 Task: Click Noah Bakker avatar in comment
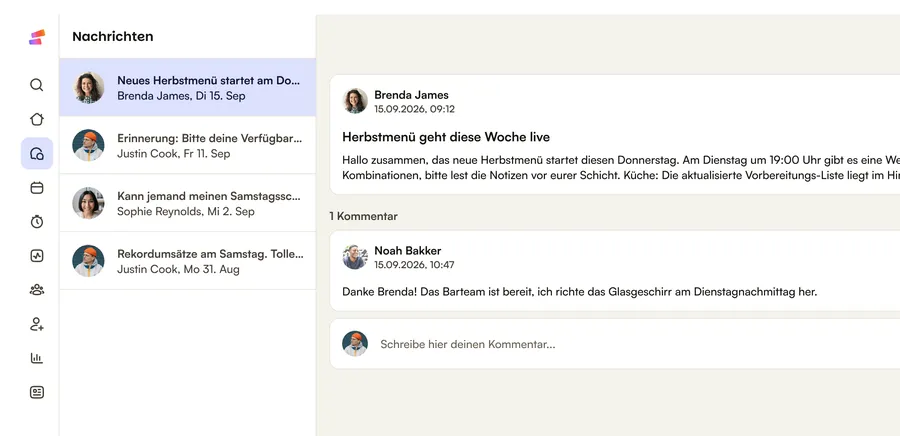355,257
